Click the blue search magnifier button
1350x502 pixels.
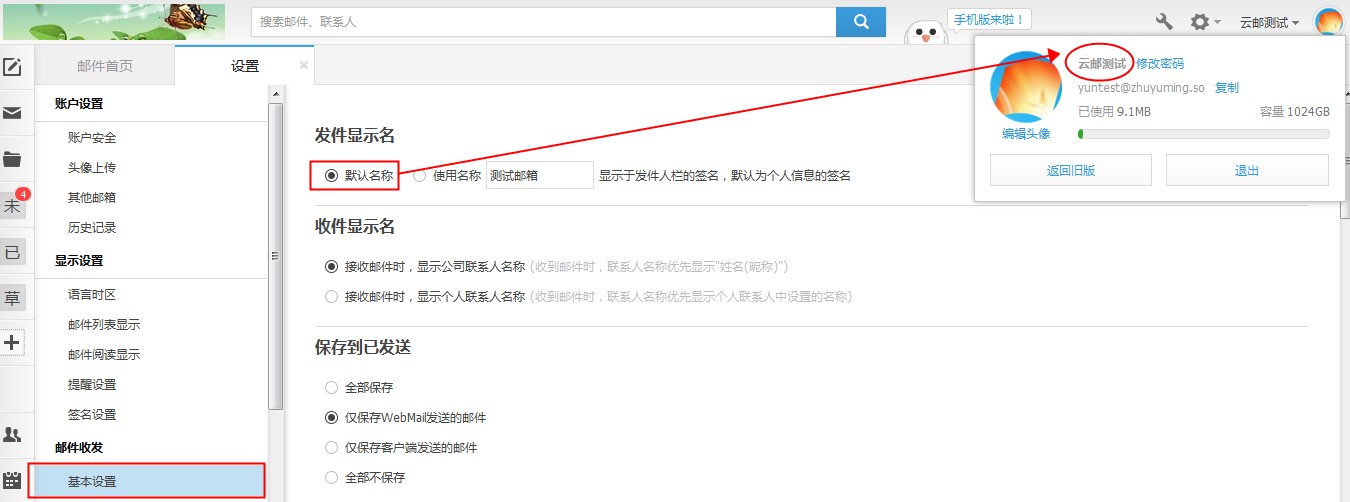[860, 21]
